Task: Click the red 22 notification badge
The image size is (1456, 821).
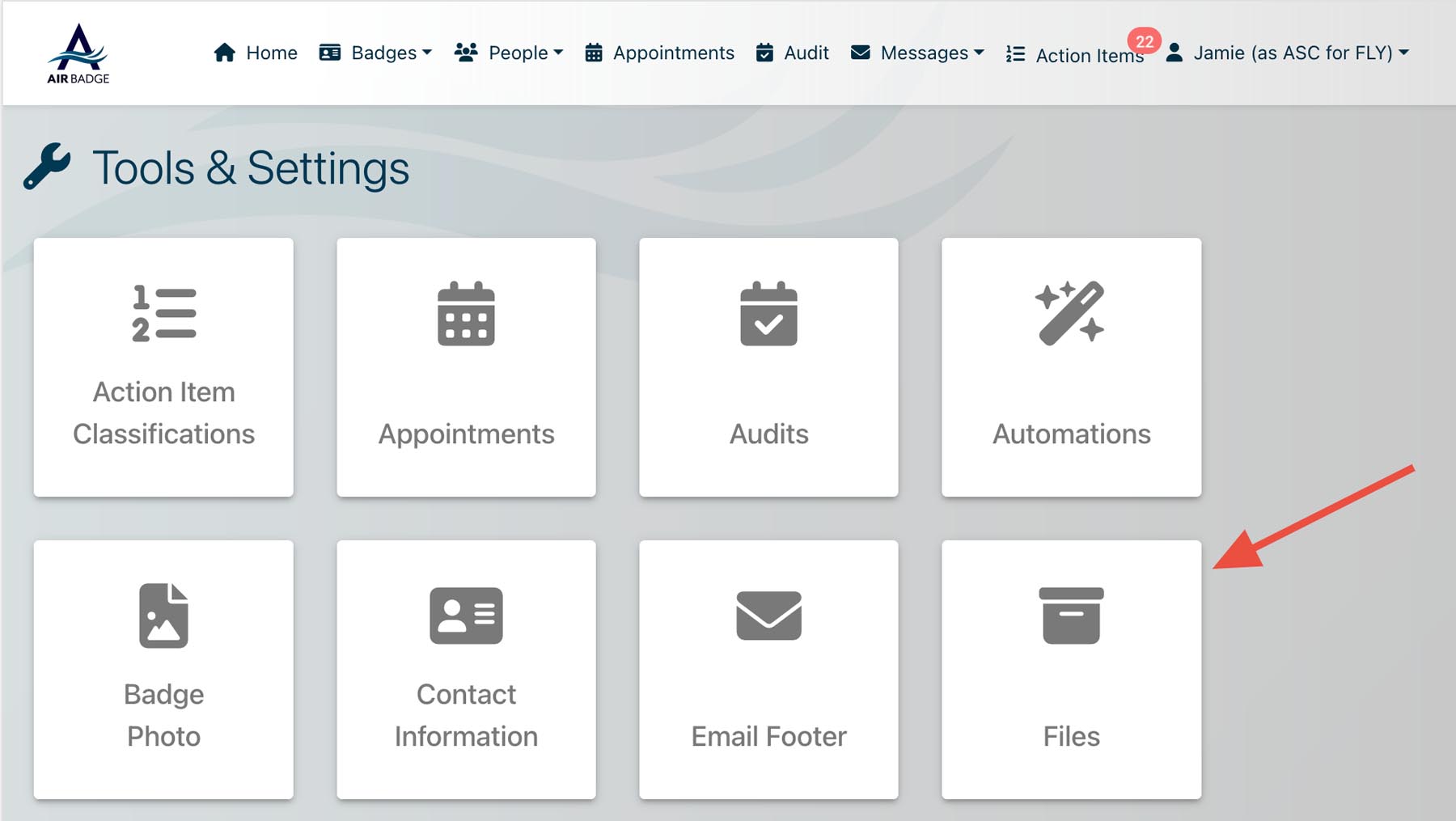Action: [1144, 41]
